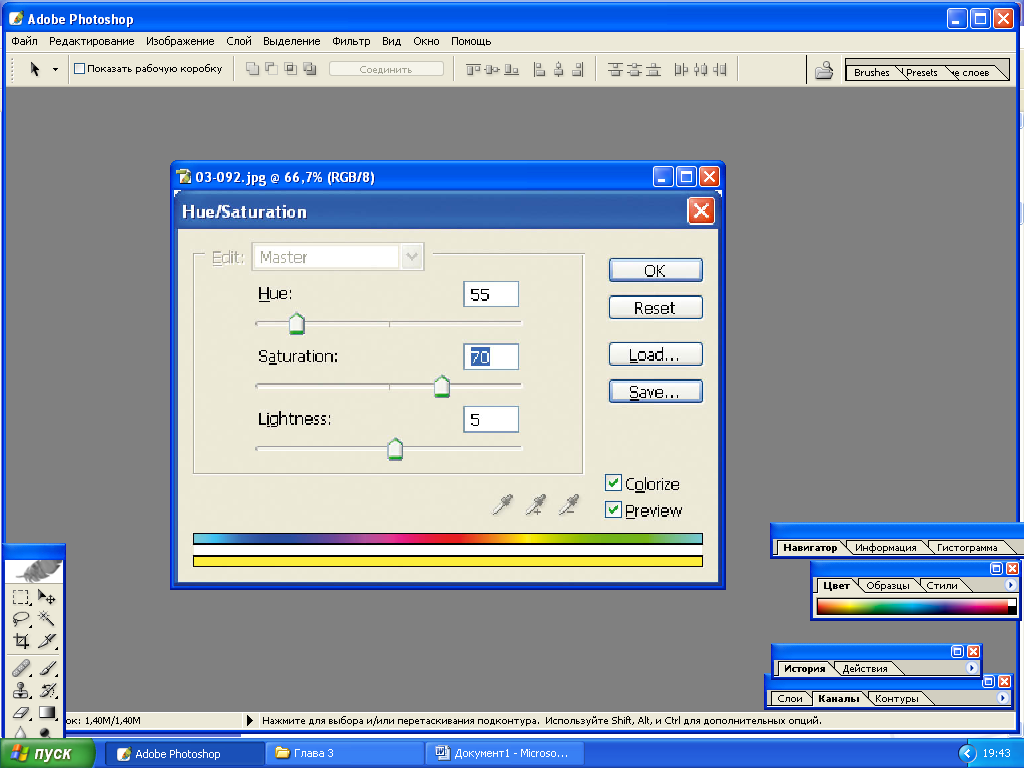Open the Изображение menu
Image resolution: width=1024 pixels, height=768 pixels.
pos(180,41)
